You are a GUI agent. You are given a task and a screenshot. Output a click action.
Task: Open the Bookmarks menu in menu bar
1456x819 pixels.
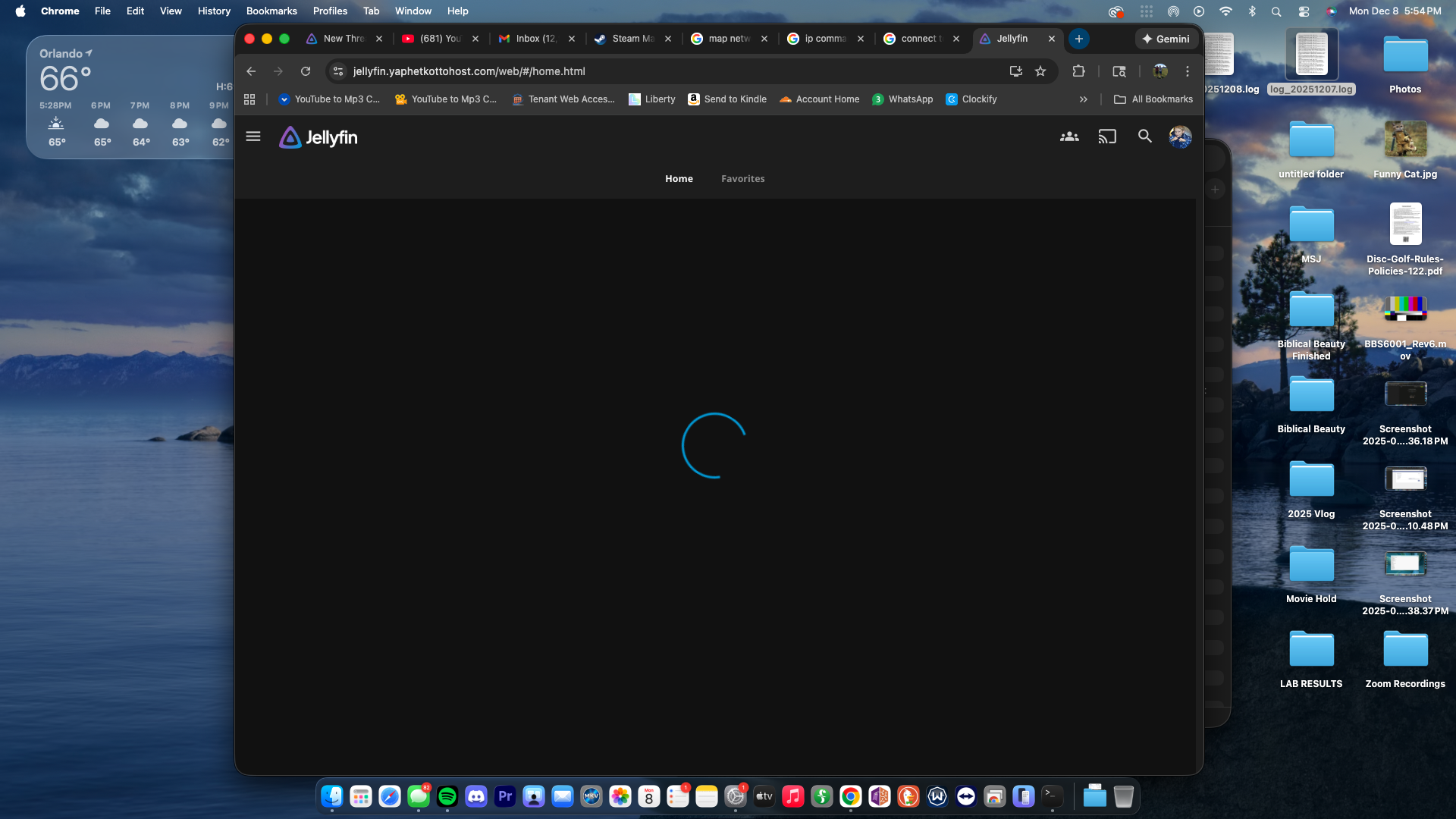271,11
